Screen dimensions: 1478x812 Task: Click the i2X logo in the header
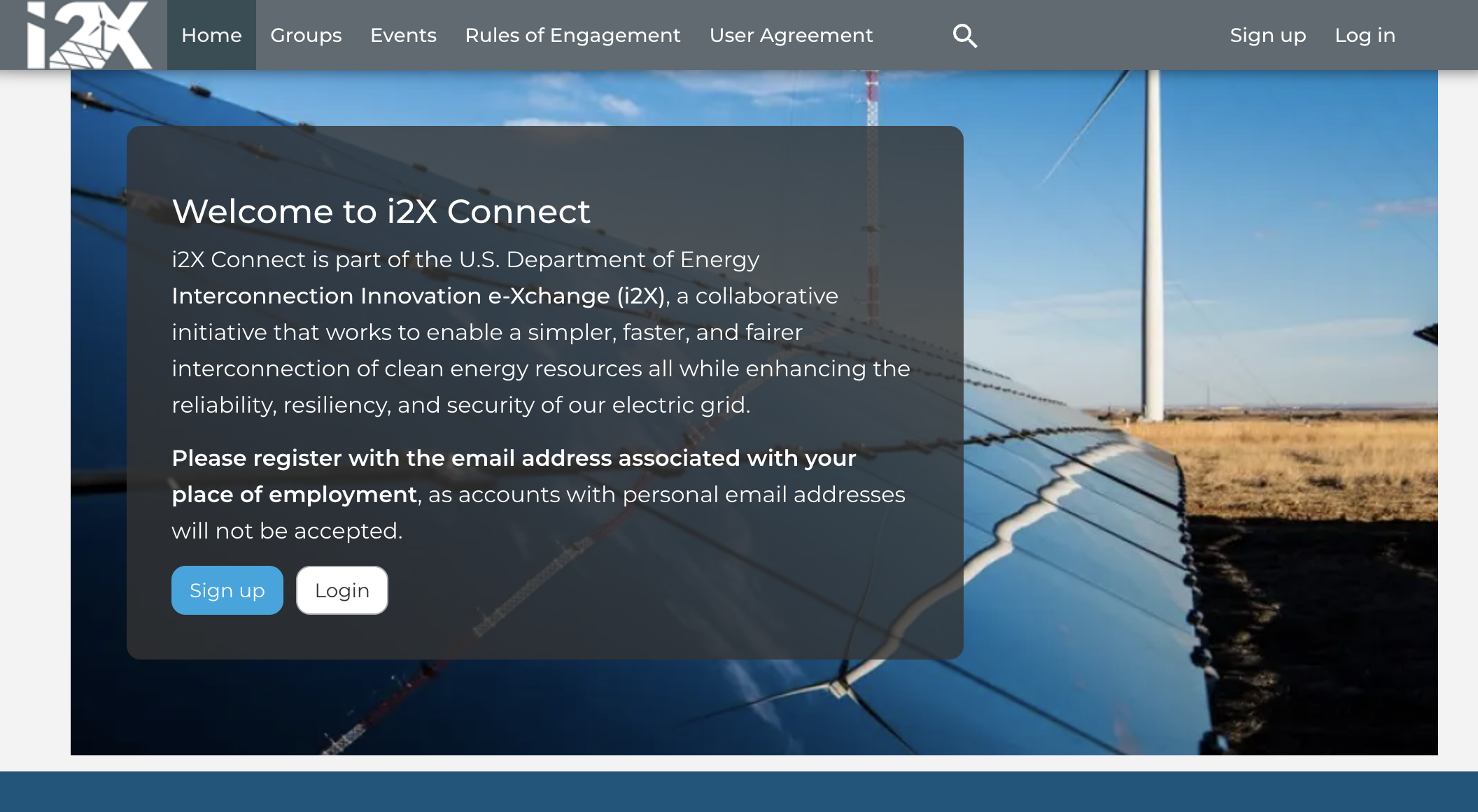(x=89, y=35)
